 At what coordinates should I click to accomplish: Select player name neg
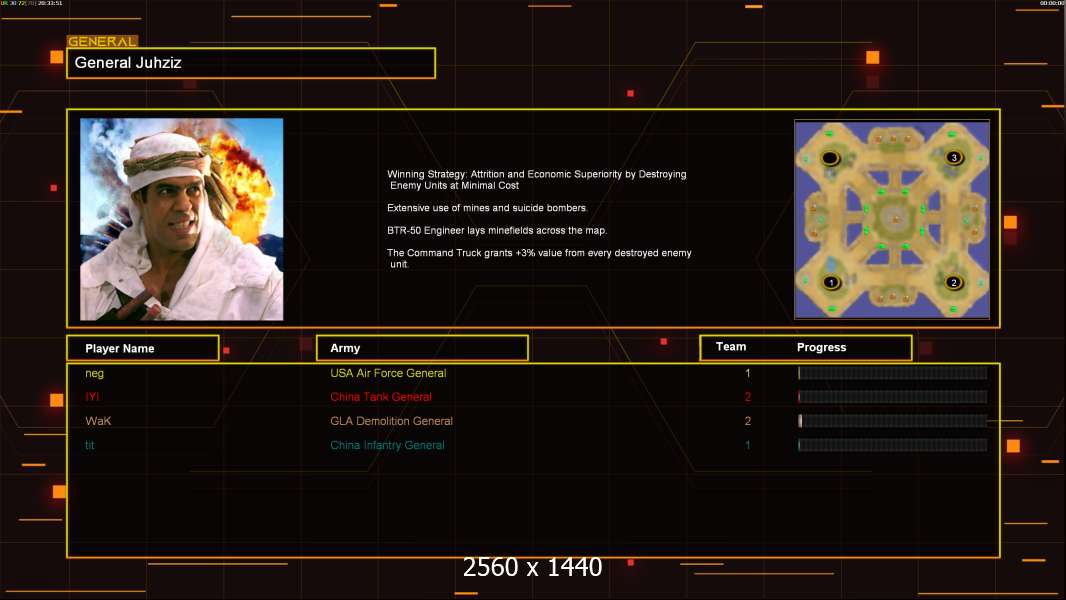point(94,373)
